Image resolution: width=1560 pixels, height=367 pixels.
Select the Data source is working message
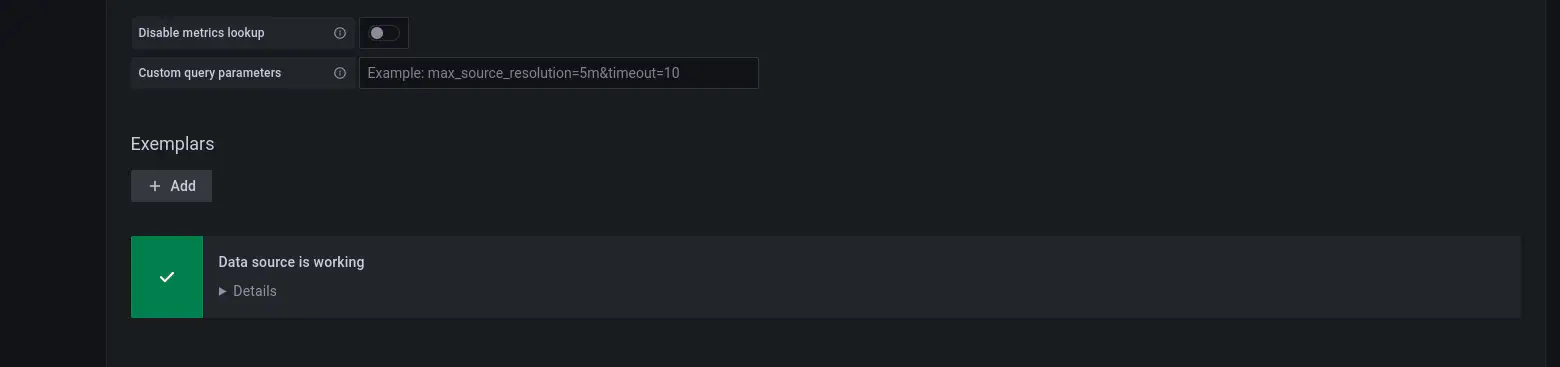tap(291, 262)
